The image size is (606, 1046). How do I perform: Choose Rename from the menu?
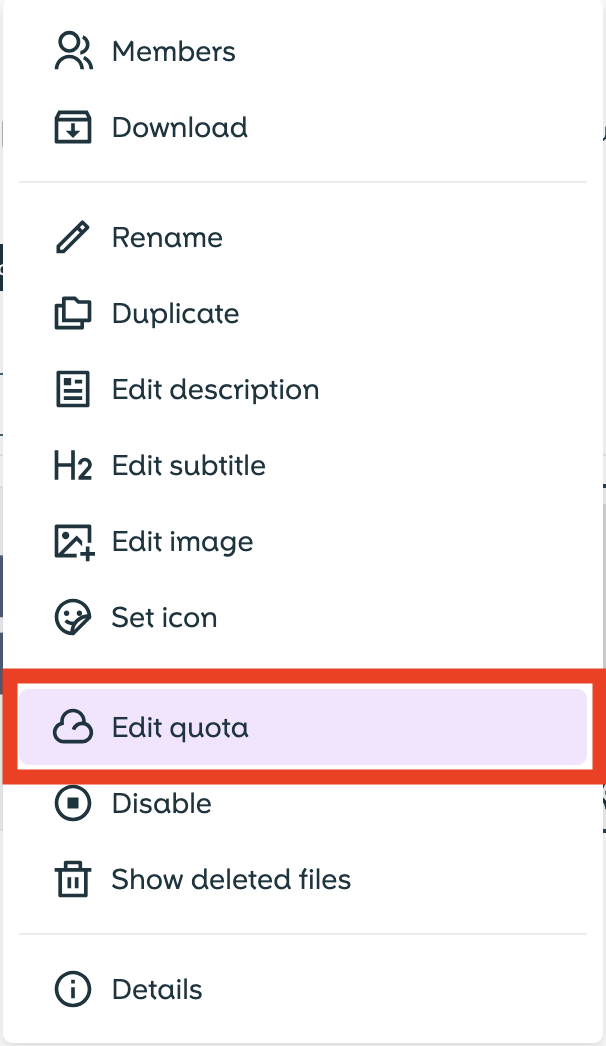(x=166, y=237)
